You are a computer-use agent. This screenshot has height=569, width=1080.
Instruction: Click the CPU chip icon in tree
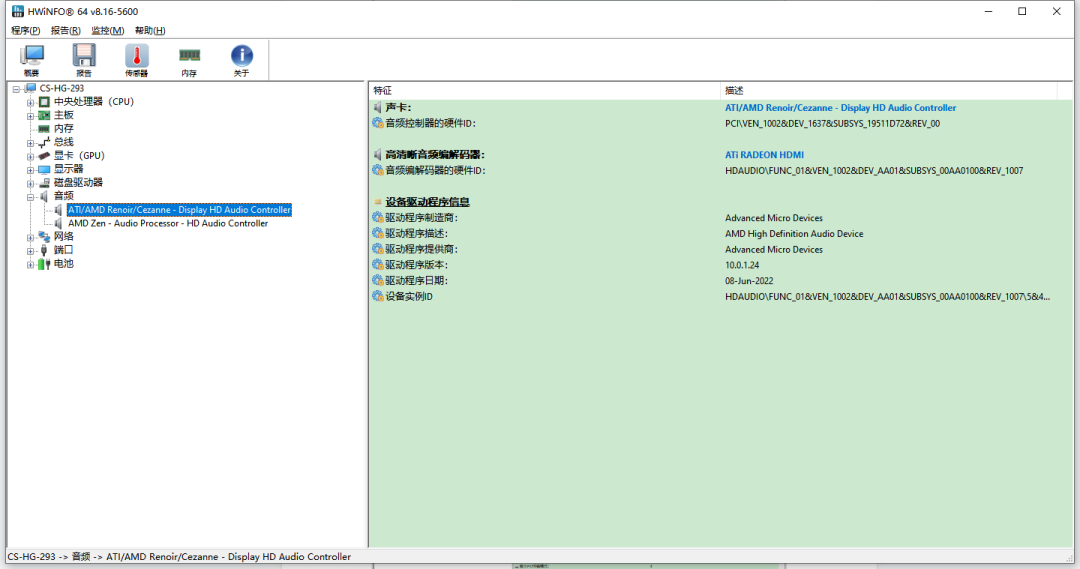44,102
